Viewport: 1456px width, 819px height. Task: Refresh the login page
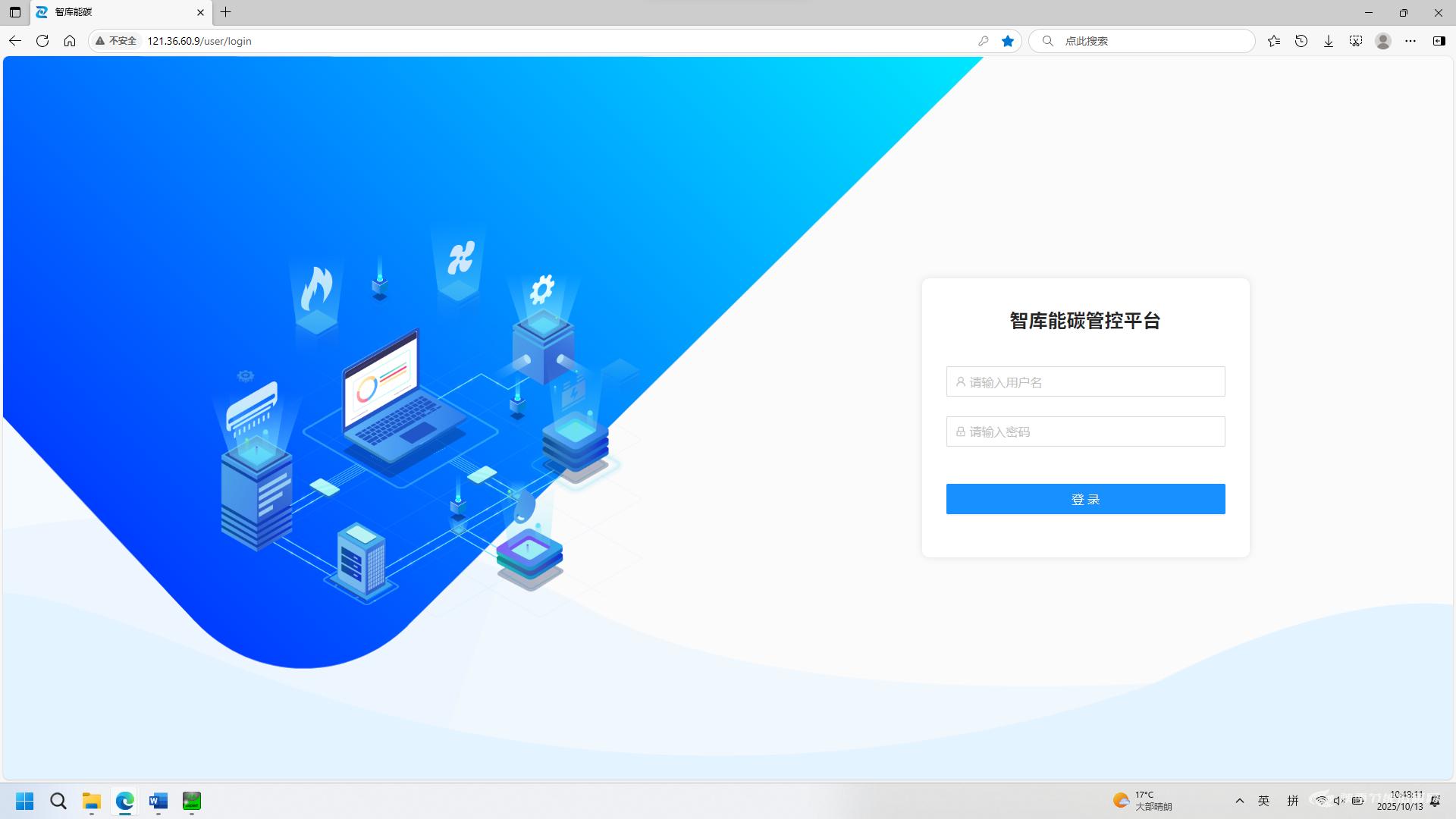pos(42,41)
